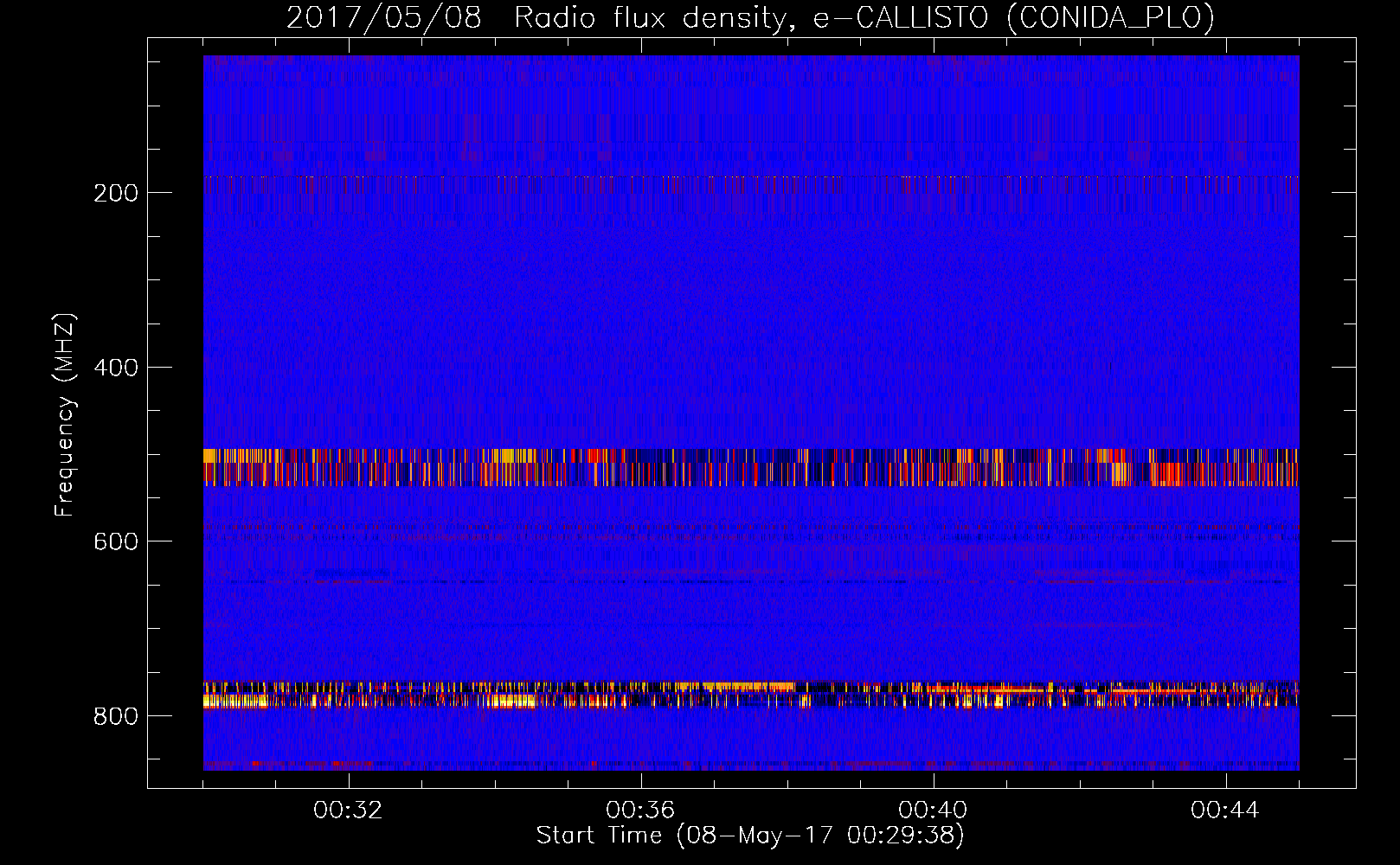Click the 'Start Time (08-May-17 00:29:38)' label
Screen dimensions: 1400x865
(750, 836)
